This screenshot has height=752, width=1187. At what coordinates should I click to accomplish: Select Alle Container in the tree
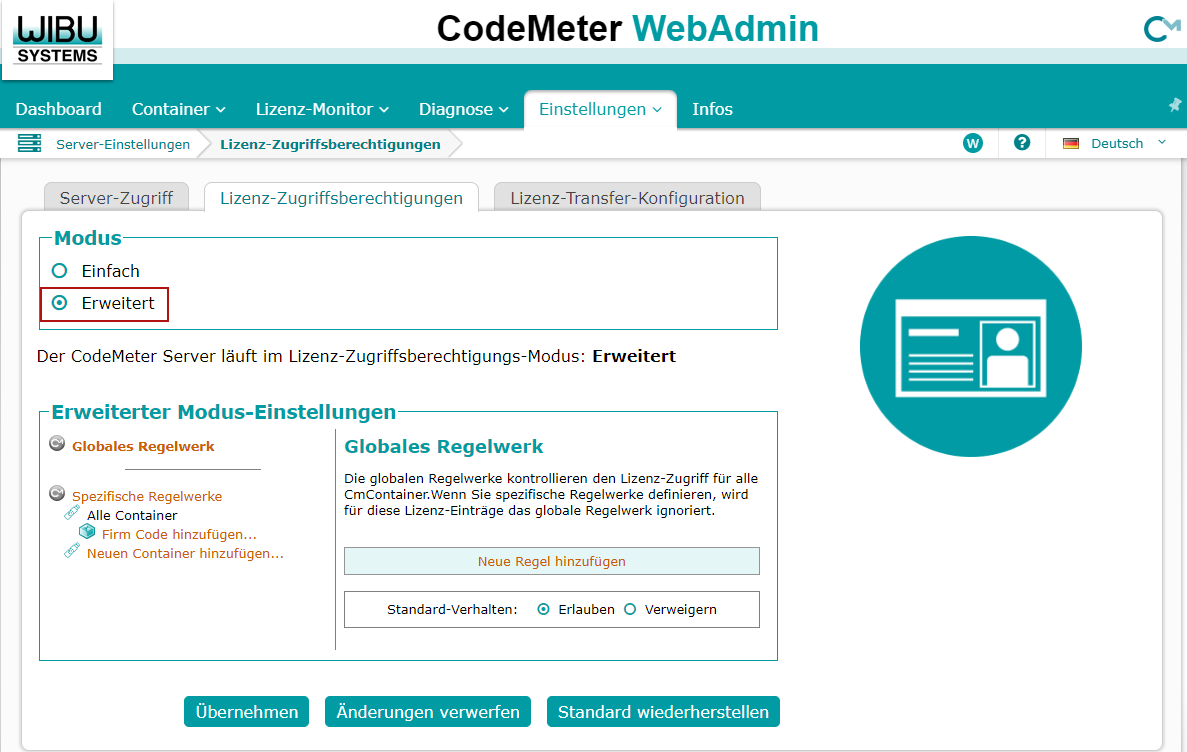coord(132,515)
